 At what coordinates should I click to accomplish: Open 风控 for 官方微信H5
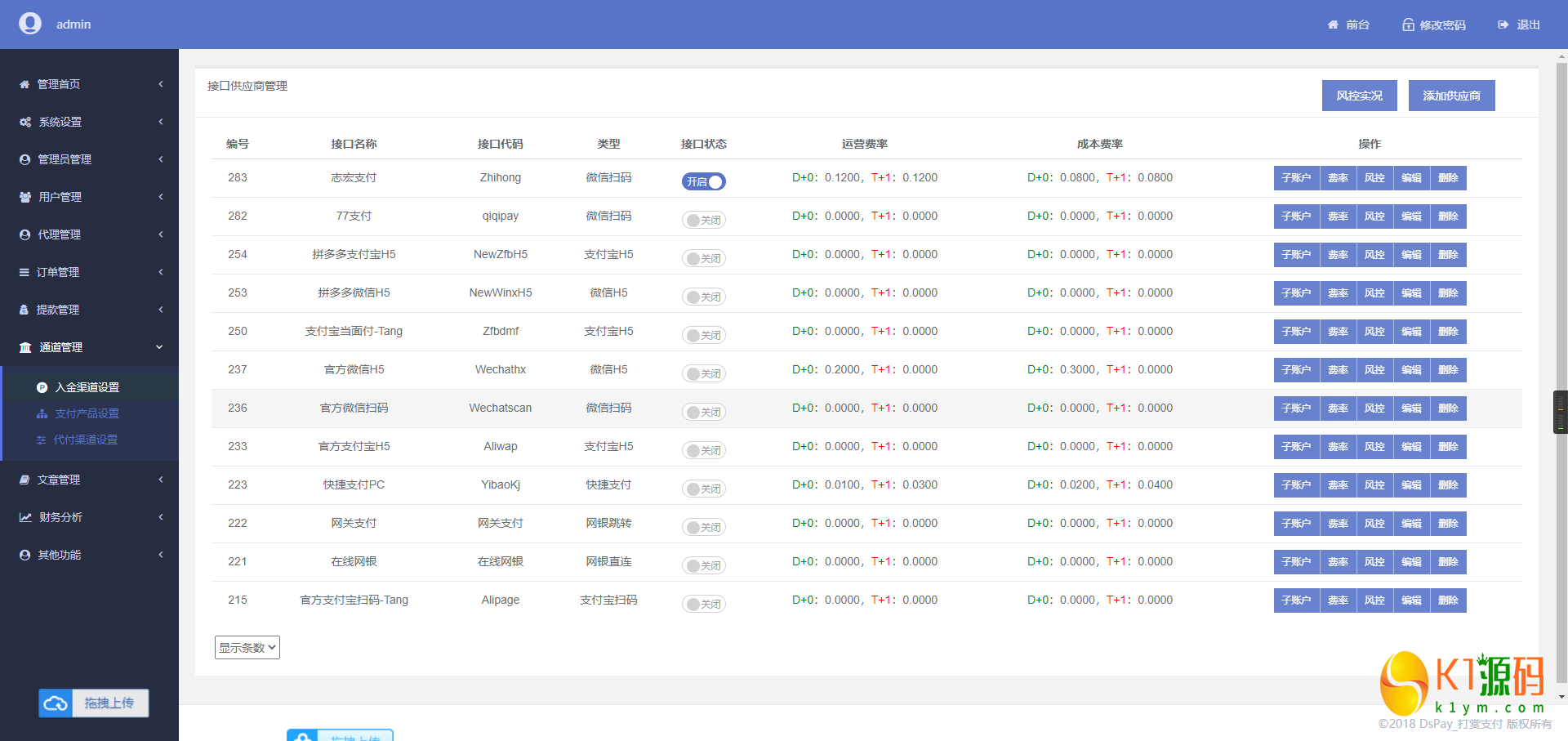point(1374,370)
